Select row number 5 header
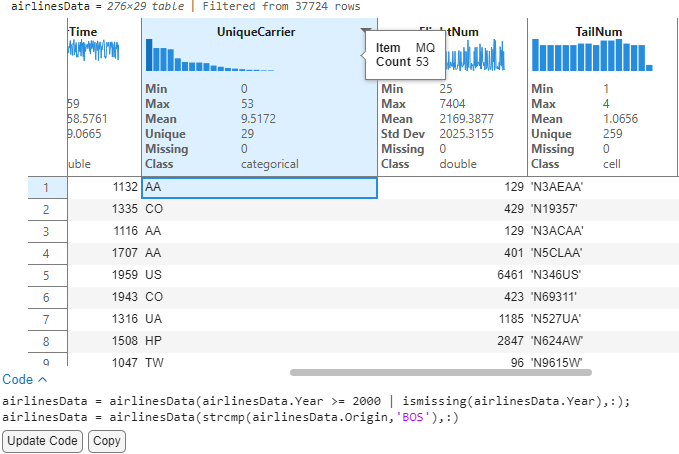Screen dimensions: 679x454 45,273
